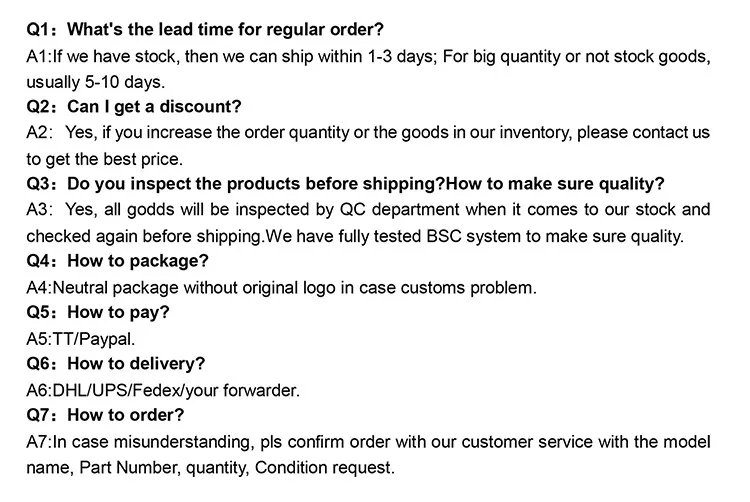
Task: Select the Q4 'How to package?' heading
Action: click(x=117, y=261)
